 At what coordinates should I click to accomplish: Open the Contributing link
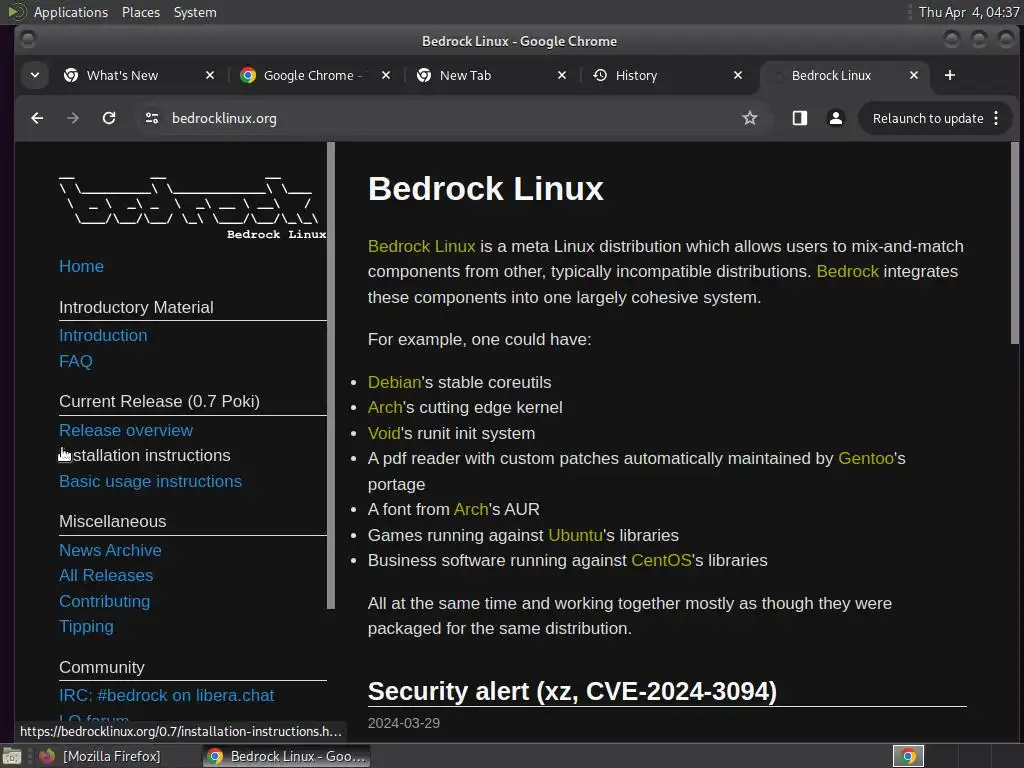coord(104,601)
